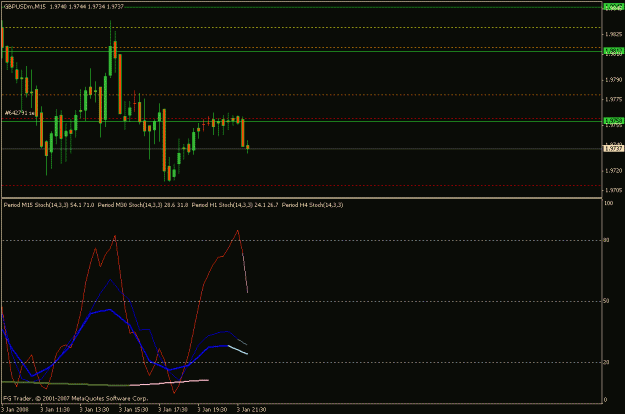Click the 3 Jan 13:30 time axis label
The width and height of the screenshot is (625, 414).
(x=94, y=409)
